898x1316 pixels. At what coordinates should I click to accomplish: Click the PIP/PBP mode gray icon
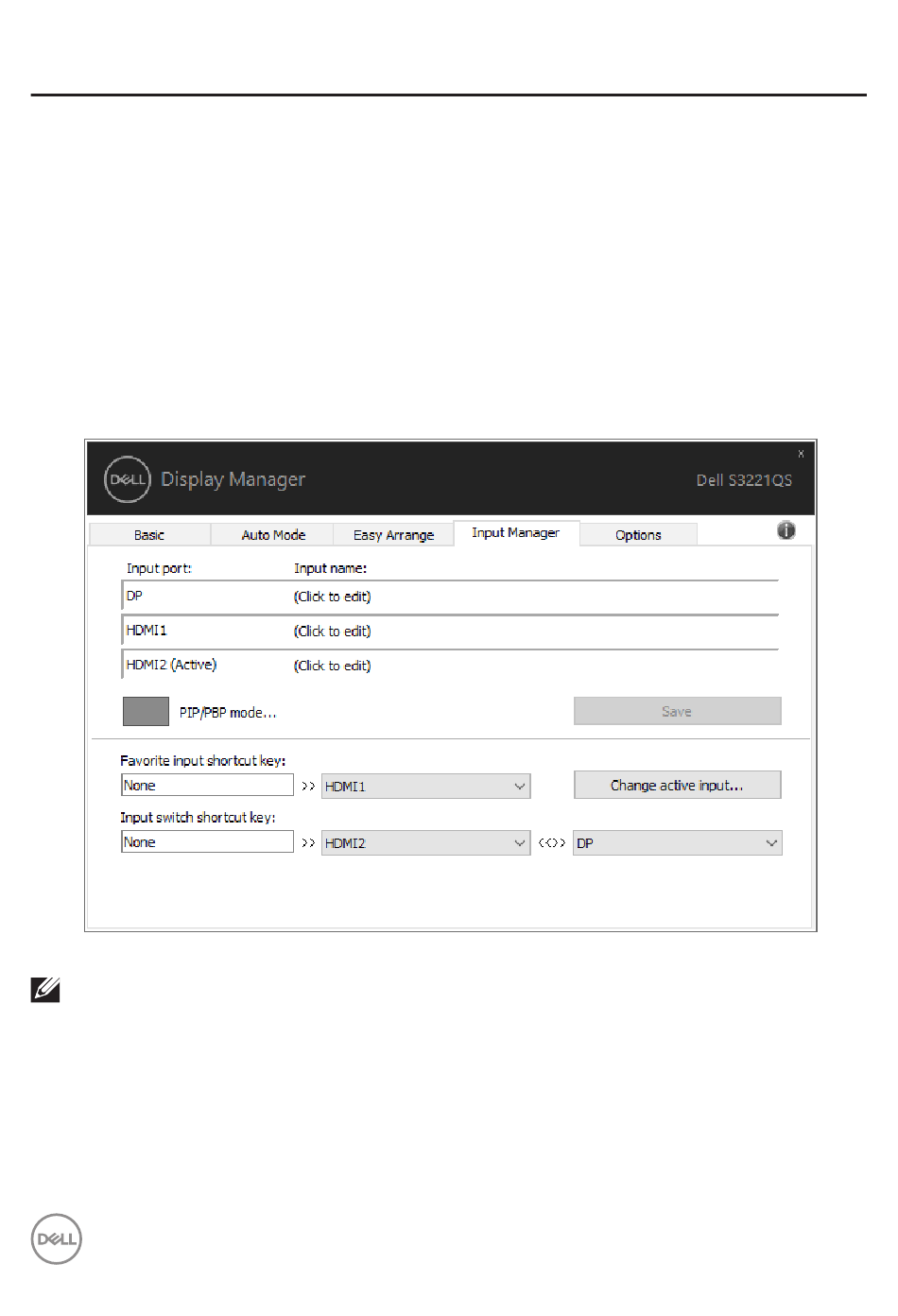146,712
